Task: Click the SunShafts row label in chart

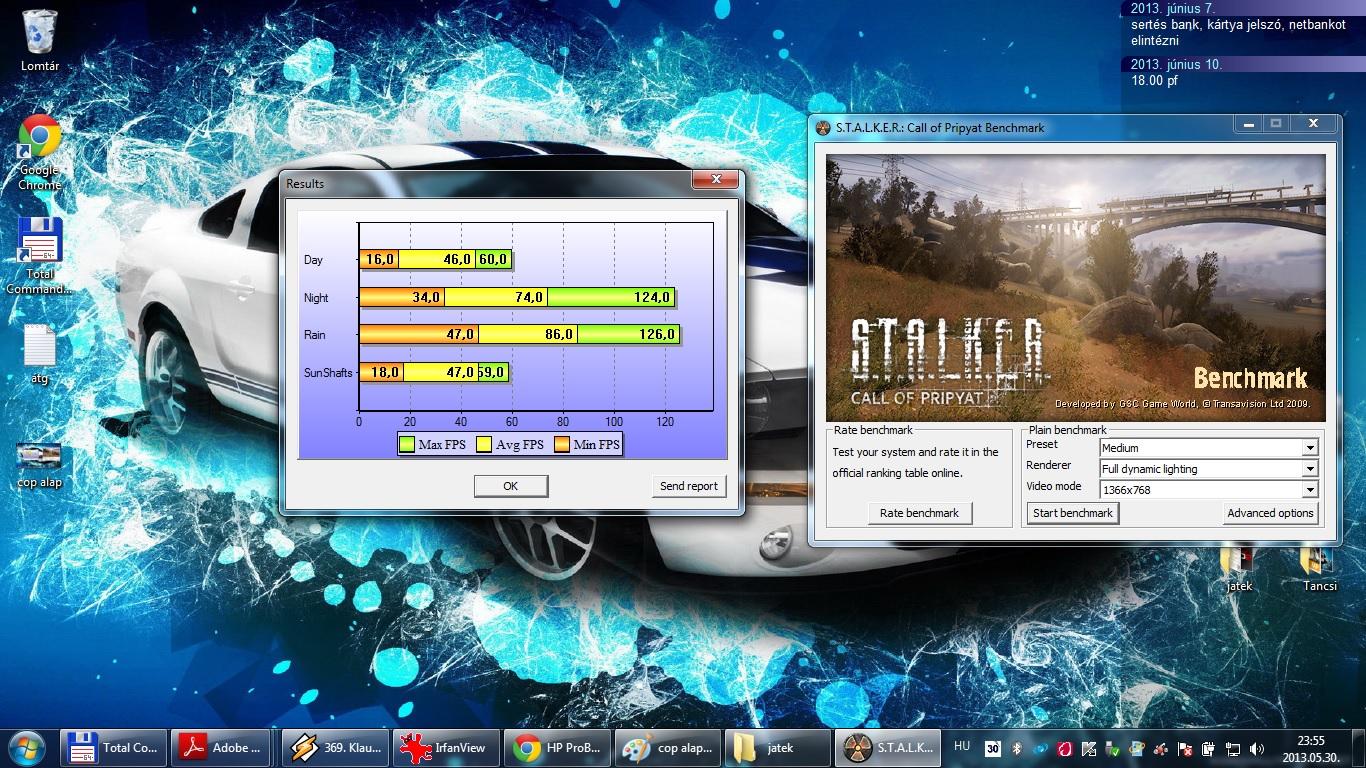Action: 328,373
